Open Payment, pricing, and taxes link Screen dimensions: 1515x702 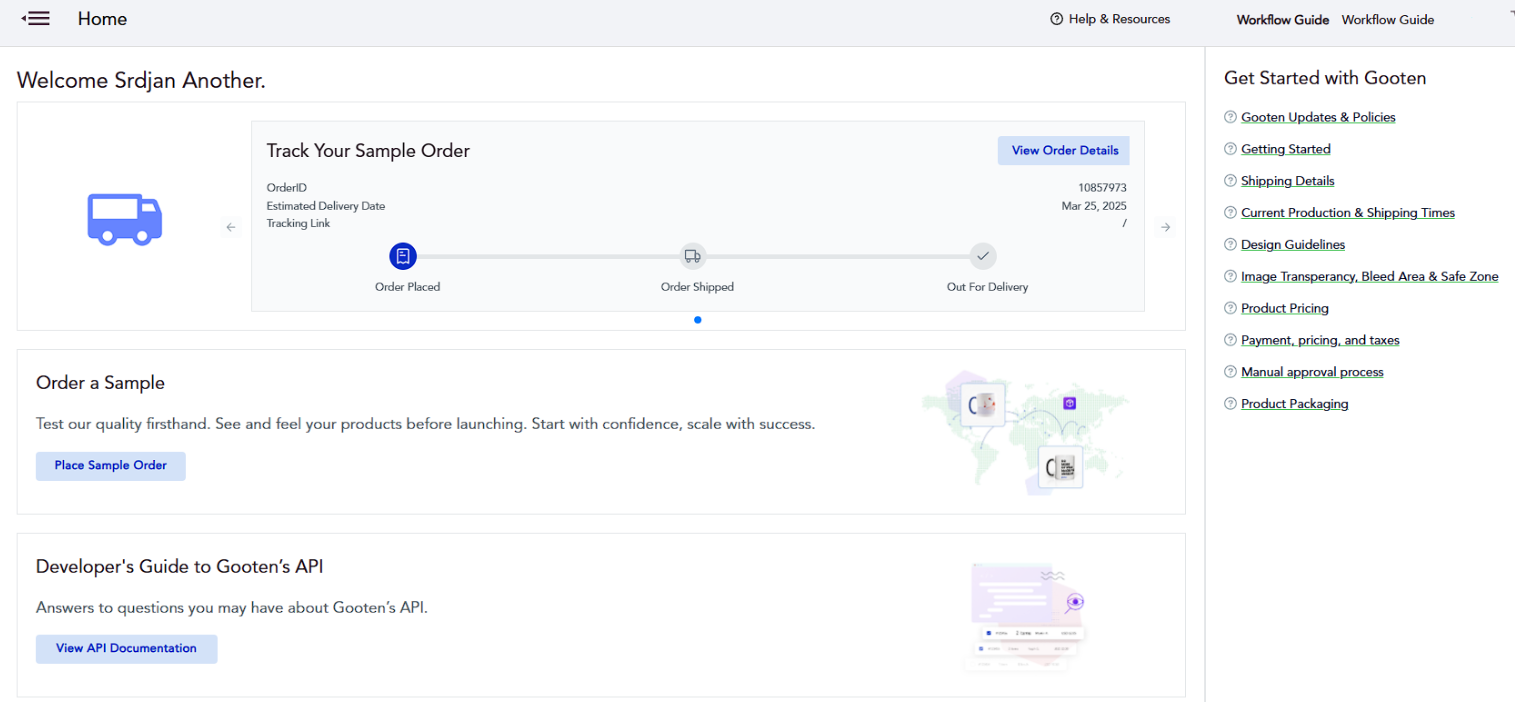click(1320, 341)
